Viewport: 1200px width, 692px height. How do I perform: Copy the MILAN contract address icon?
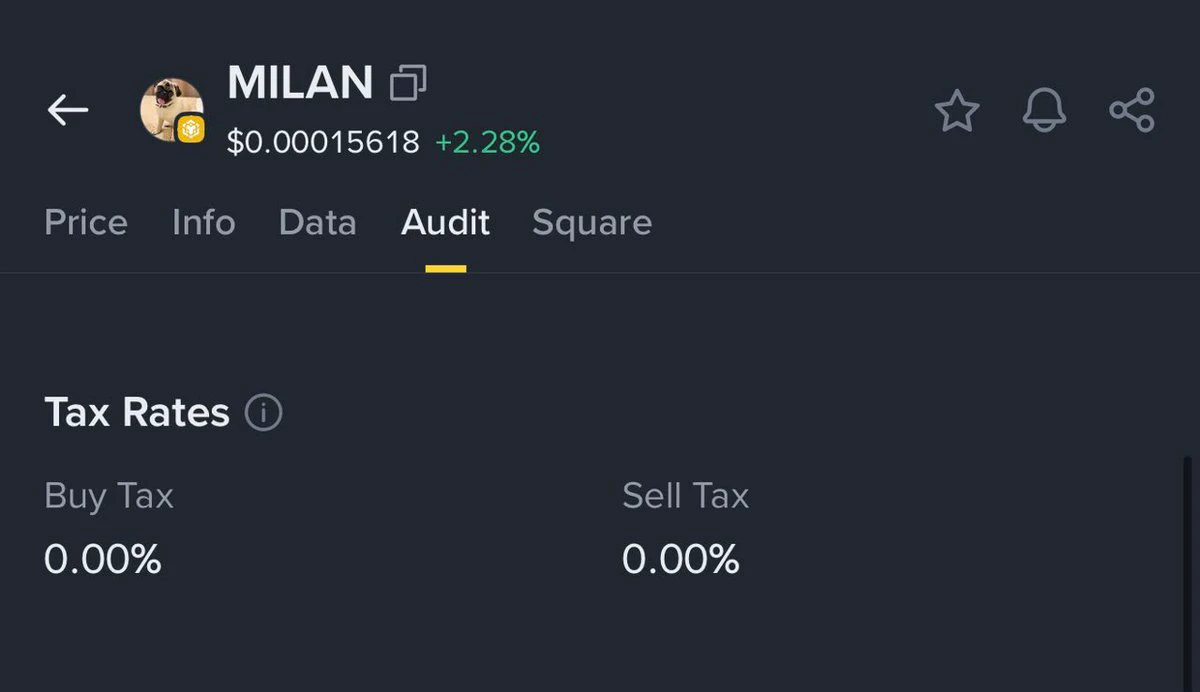click(x=408, y=83)
